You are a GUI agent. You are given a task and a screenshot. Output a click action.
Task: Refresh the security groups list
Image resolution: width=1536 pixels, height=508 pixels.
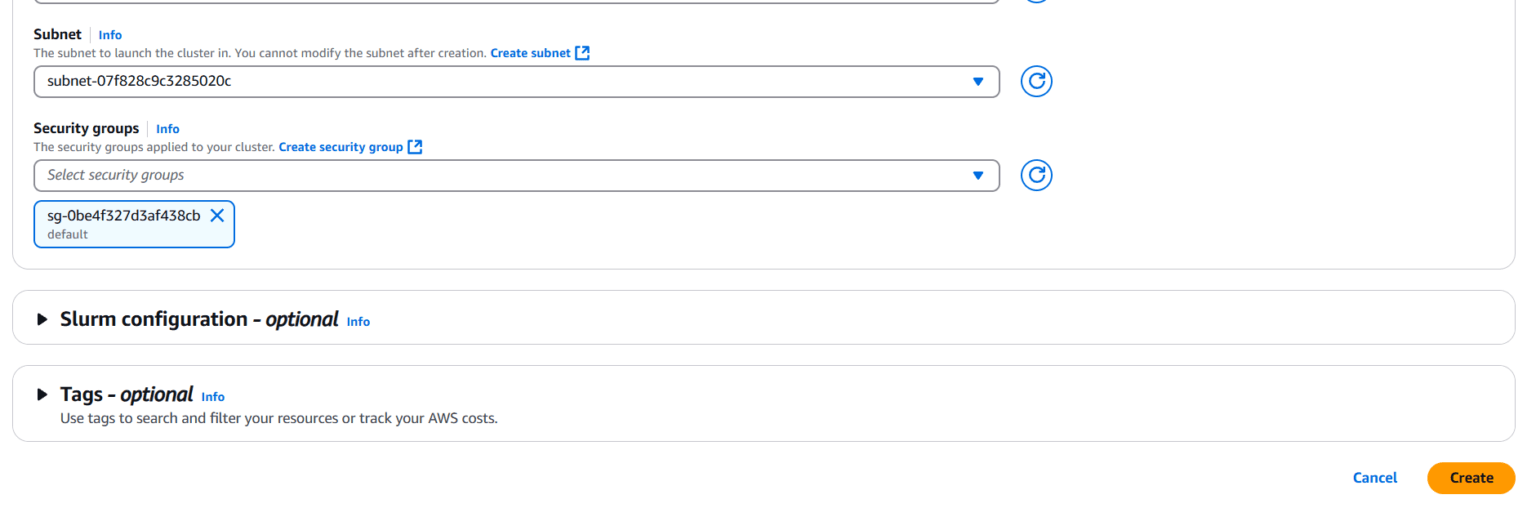pos(1036,175)
